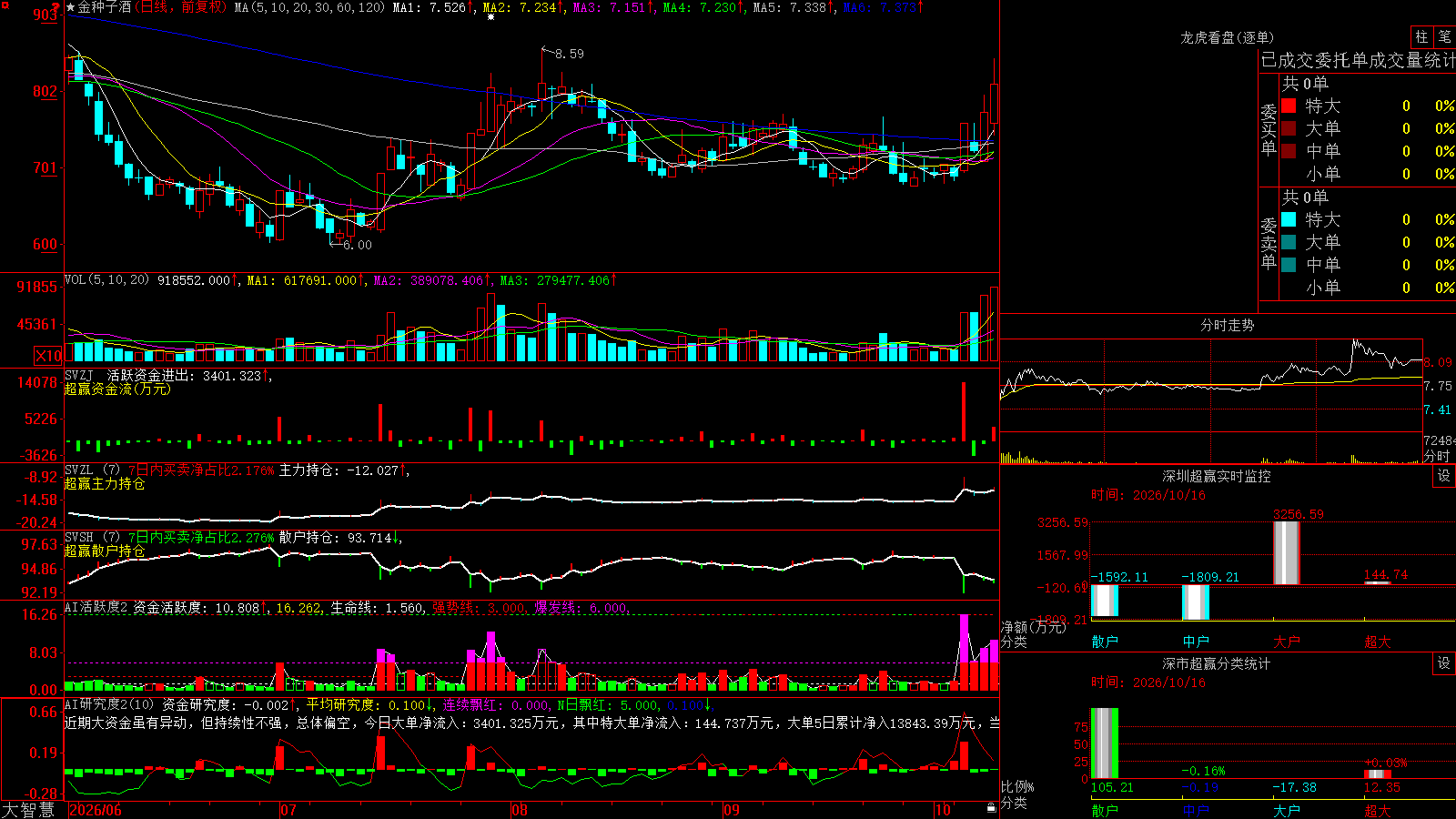The image size is (1456, 819).
Task: Click the 09 month marker on the time axis
Action: point(732,810)
